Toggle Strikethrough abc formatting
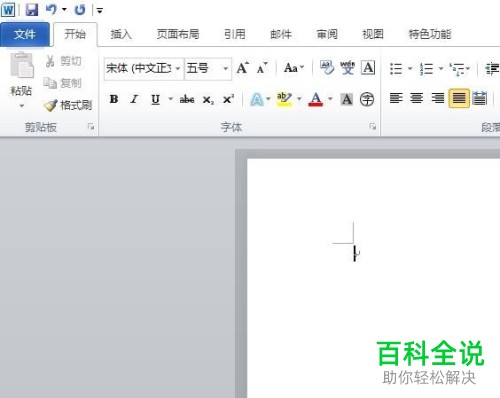This screenshot has width=500, height=398. (x=187, y=99)
